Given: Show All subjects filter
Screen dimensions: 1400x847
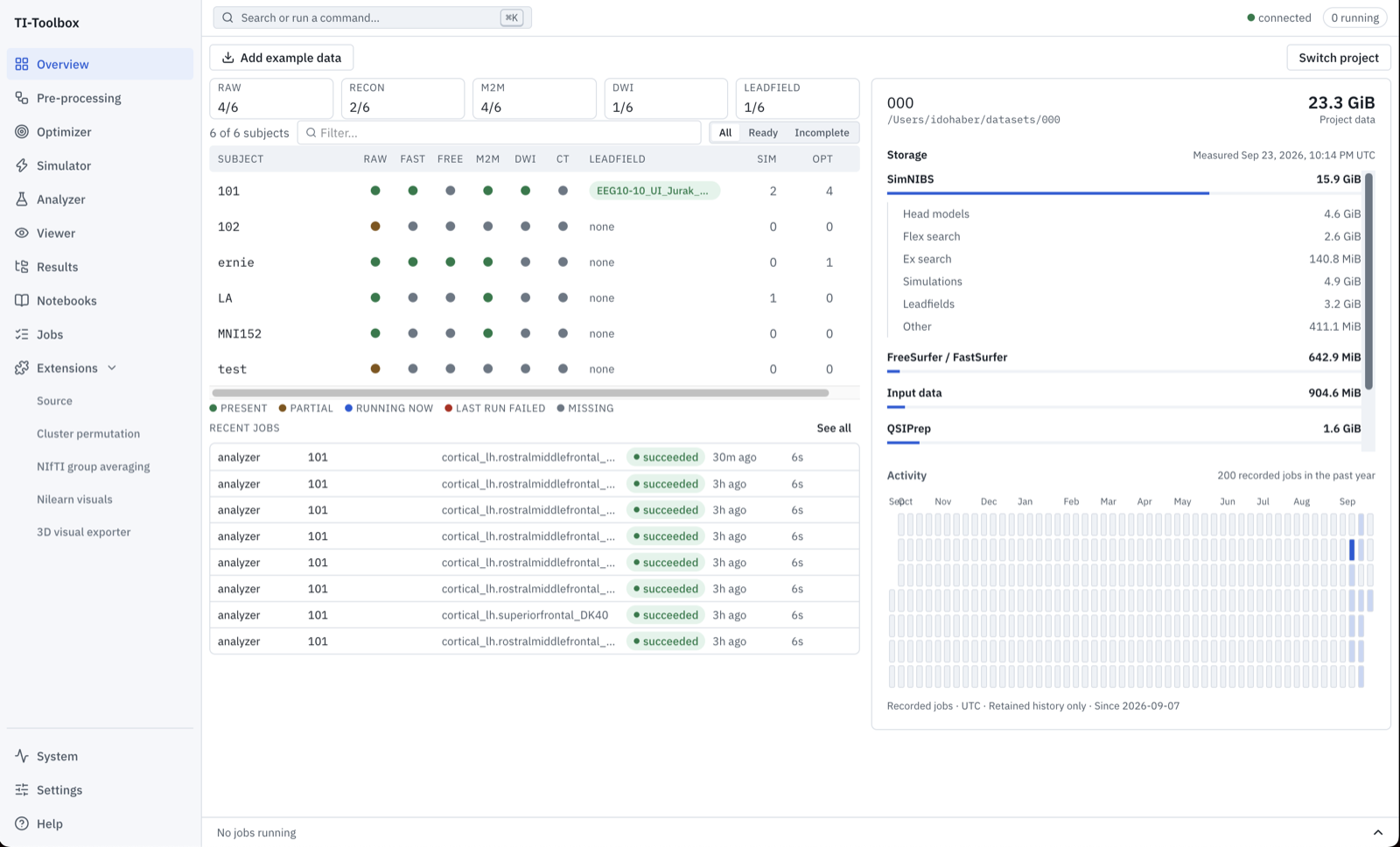Looking at the screenshot, I should pyautogui.click(x=725, y=133).
